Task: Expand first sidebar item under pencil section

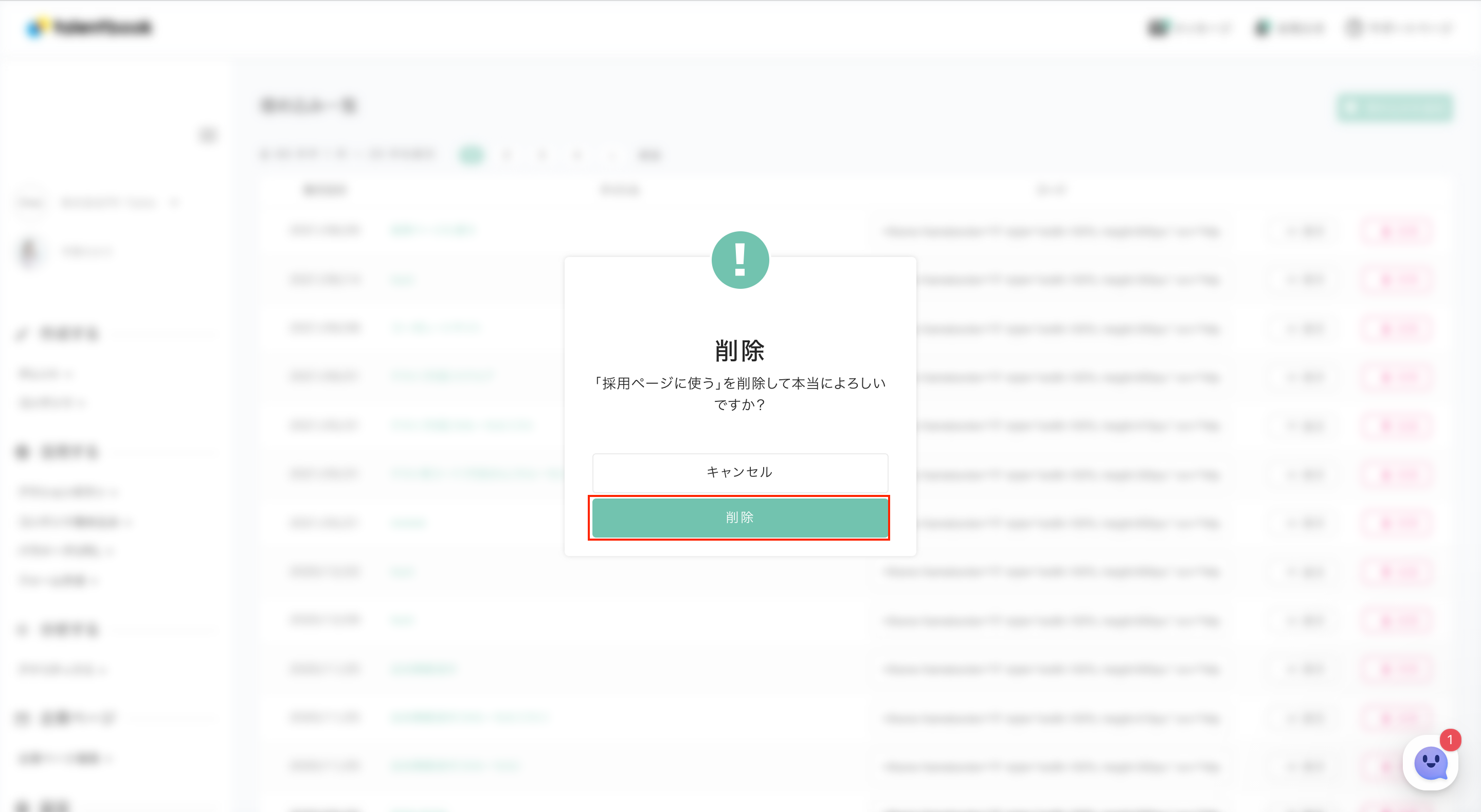Action: (46, 374)
